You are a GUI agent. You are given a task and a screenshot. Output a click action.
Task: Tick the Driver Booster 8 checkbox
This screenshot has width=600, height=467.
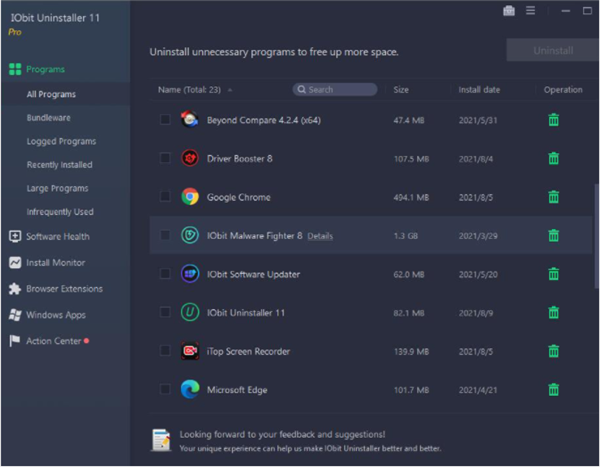[x=165, y=158]
